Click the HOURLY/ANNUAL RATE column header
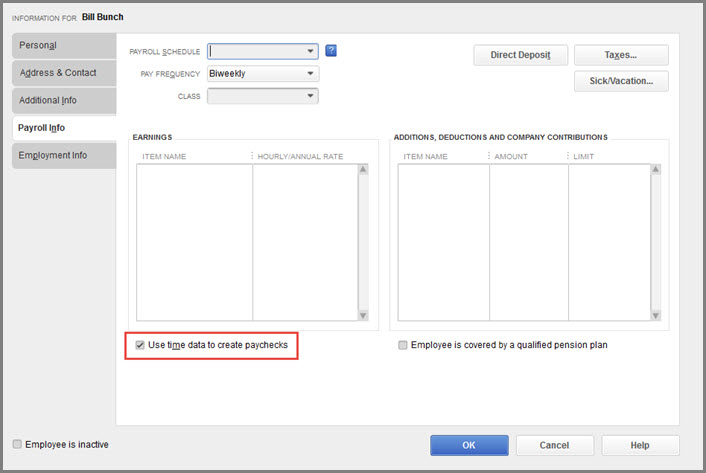Screen dimensions: 706x473 point(300,157)
